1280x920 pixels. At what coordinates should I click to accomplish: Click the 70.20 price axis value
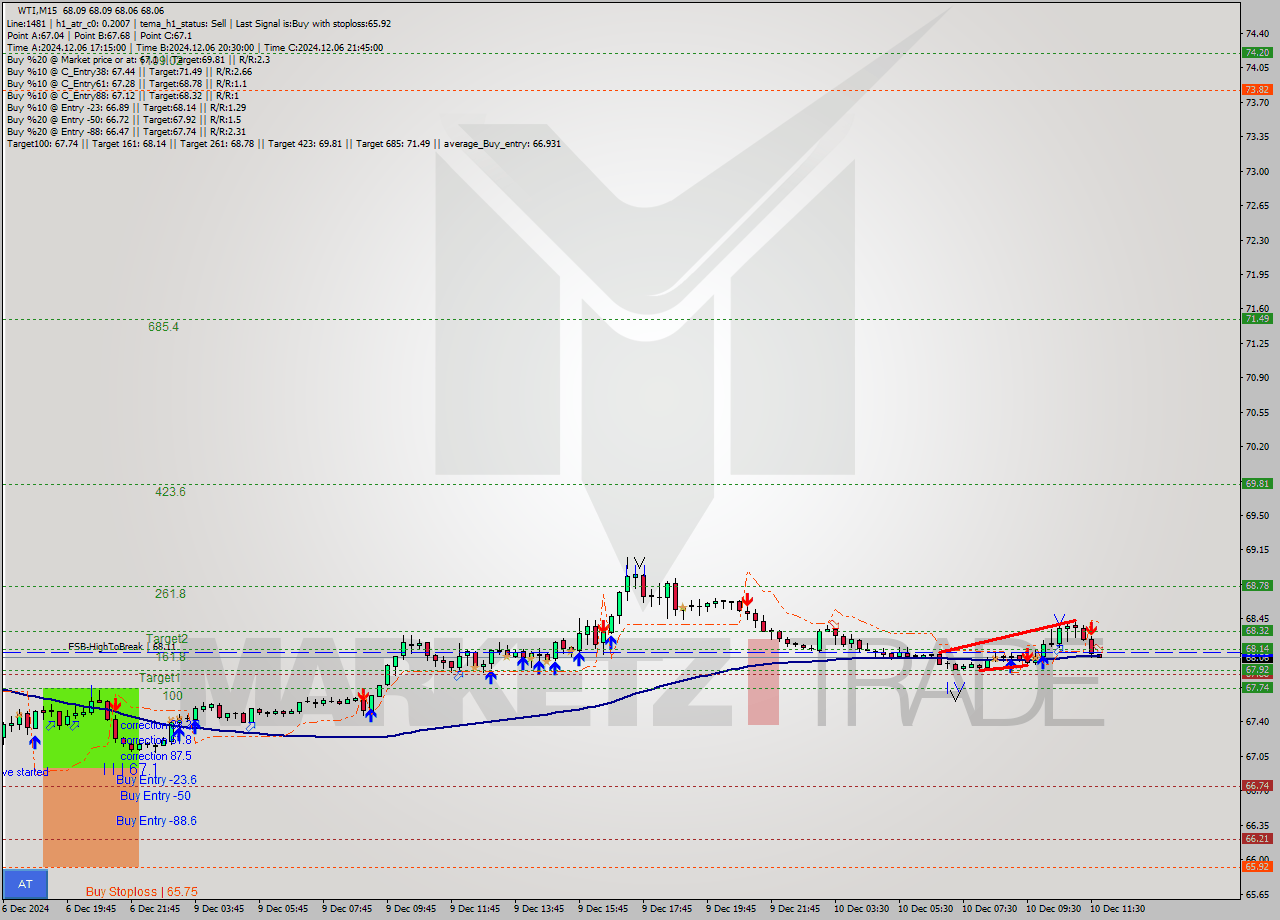click(x=1256, y=447)
